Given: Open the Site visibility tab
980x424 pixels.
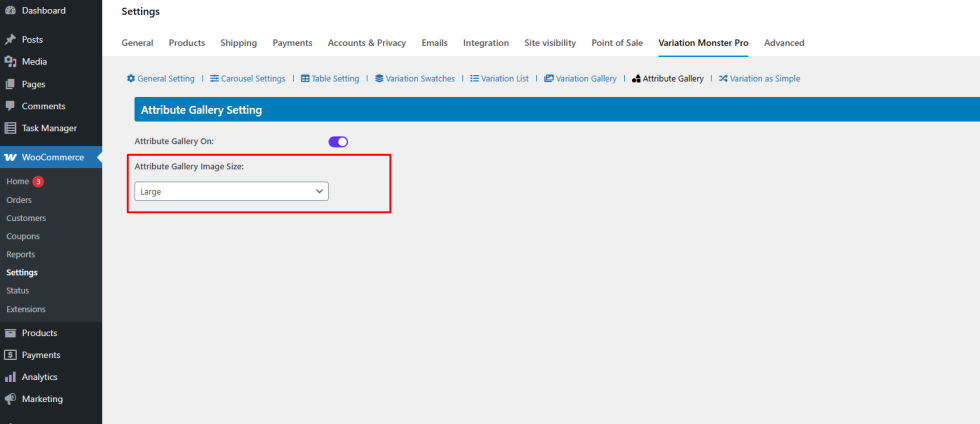Looking at the screenshot, I should coord(550,43).
